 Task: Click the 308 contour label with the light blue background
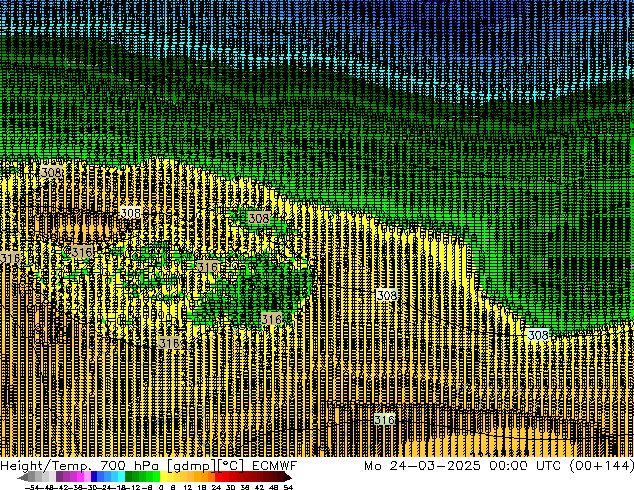tap(538, 335)
